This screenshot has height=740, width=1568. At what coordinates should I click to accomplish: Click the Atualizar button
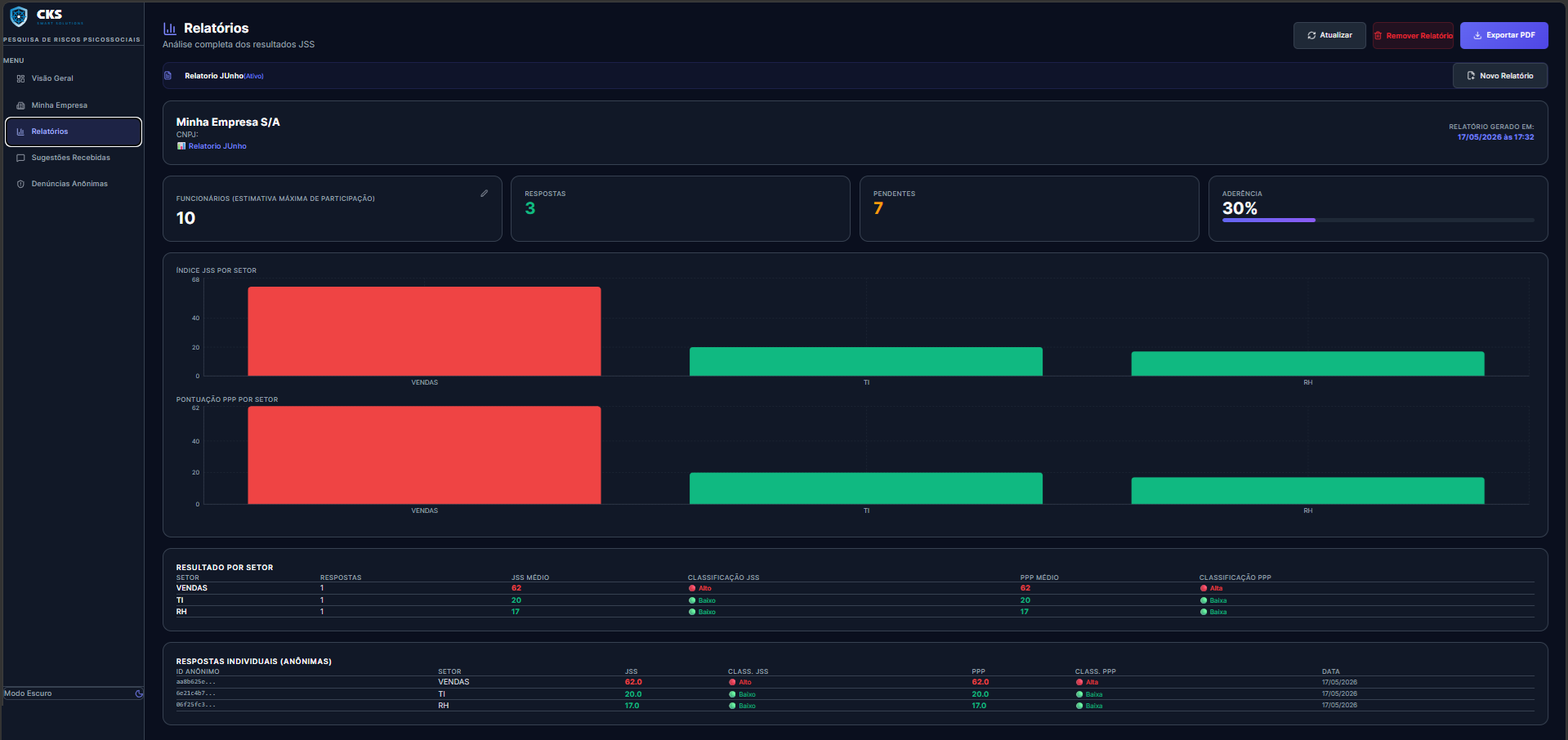point(1329,35)
